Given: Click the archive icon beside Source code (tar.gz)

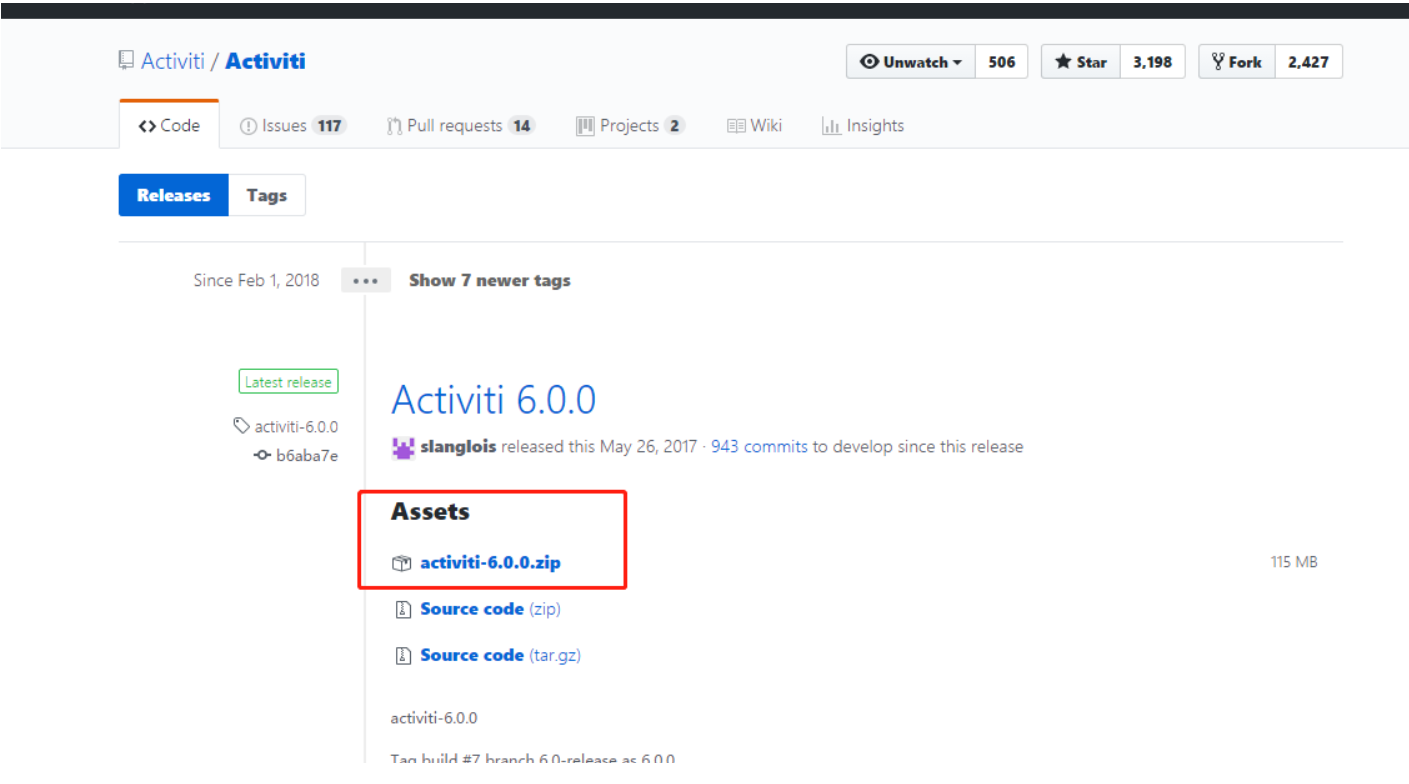Looking at the screenshot, I should click(x=403, y=655).
